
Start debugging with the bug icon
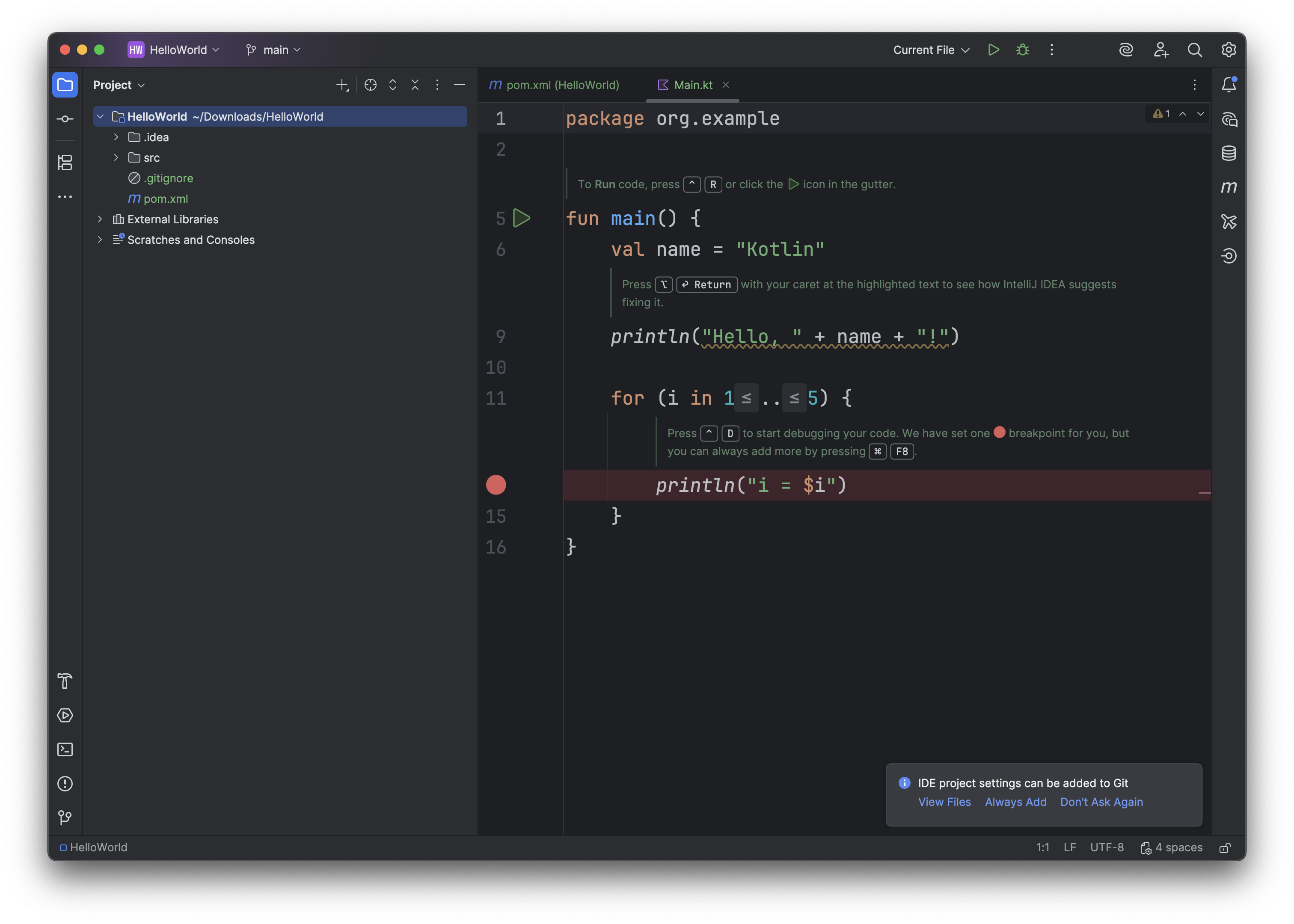coord(1022,50)
